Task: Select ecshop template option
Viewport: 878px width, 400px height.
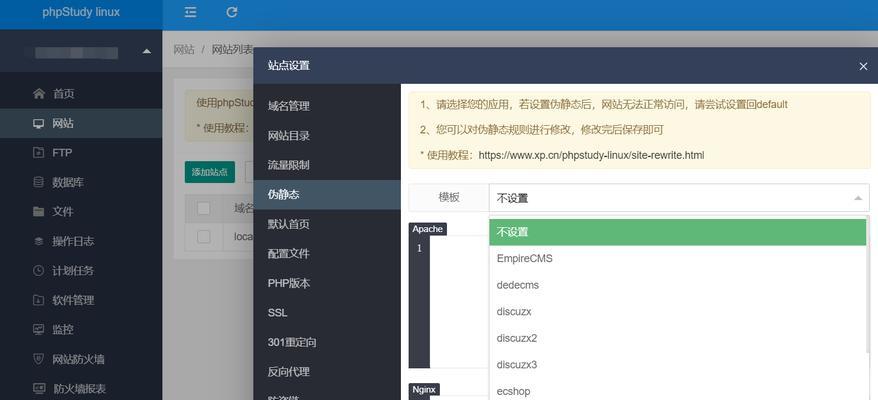Action: coord(678,391)
